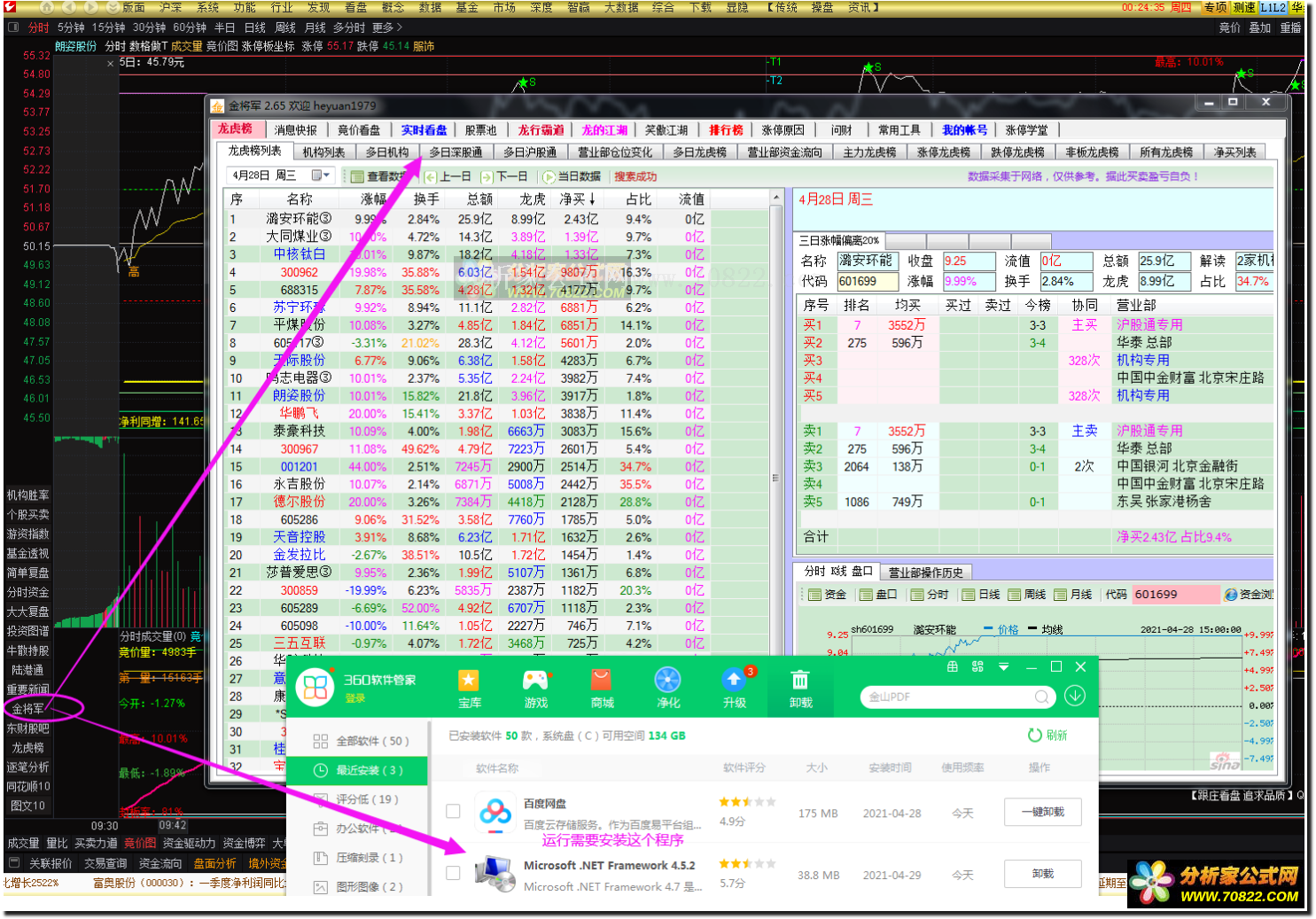Image resolution: width=1316 pixels, height=919 pixels.
Task: Open 机构列表 sub-tab
Action: (323, 152)
